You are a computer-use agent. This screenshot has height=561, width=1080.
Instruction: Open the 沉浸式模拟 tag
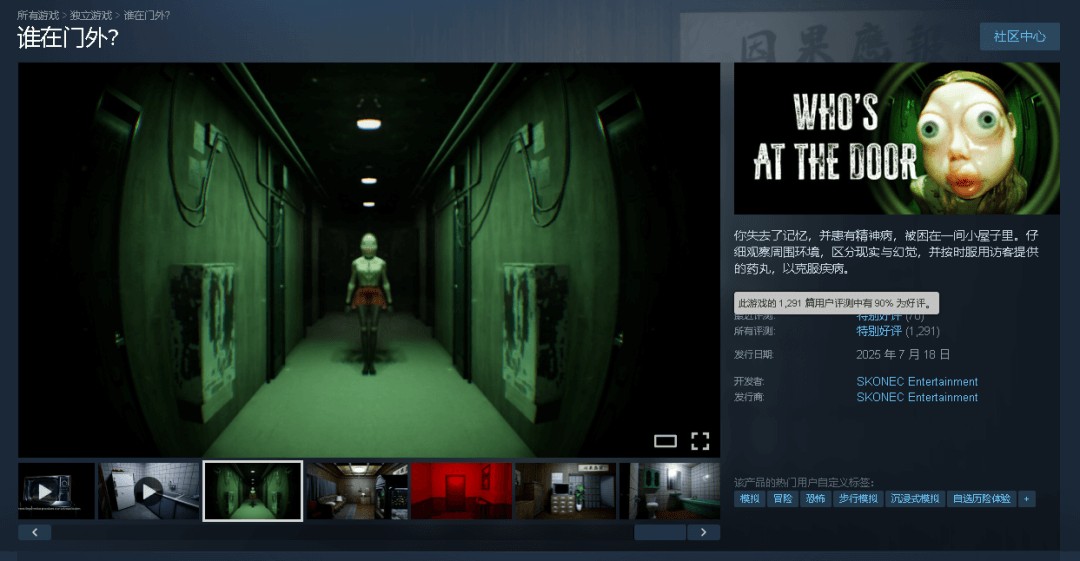[x=915, y=498]
